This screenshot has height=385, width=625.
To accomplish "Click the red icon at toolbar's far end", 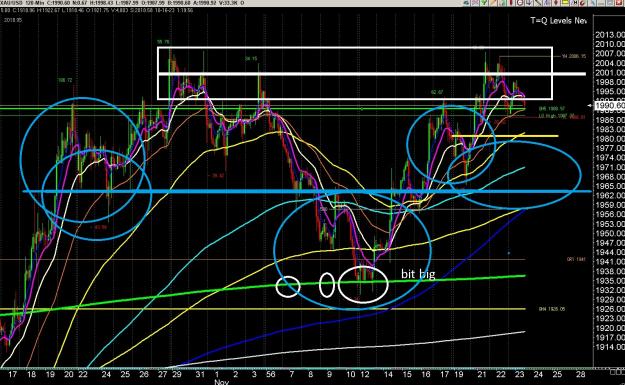I will click(x=620, y=2).
